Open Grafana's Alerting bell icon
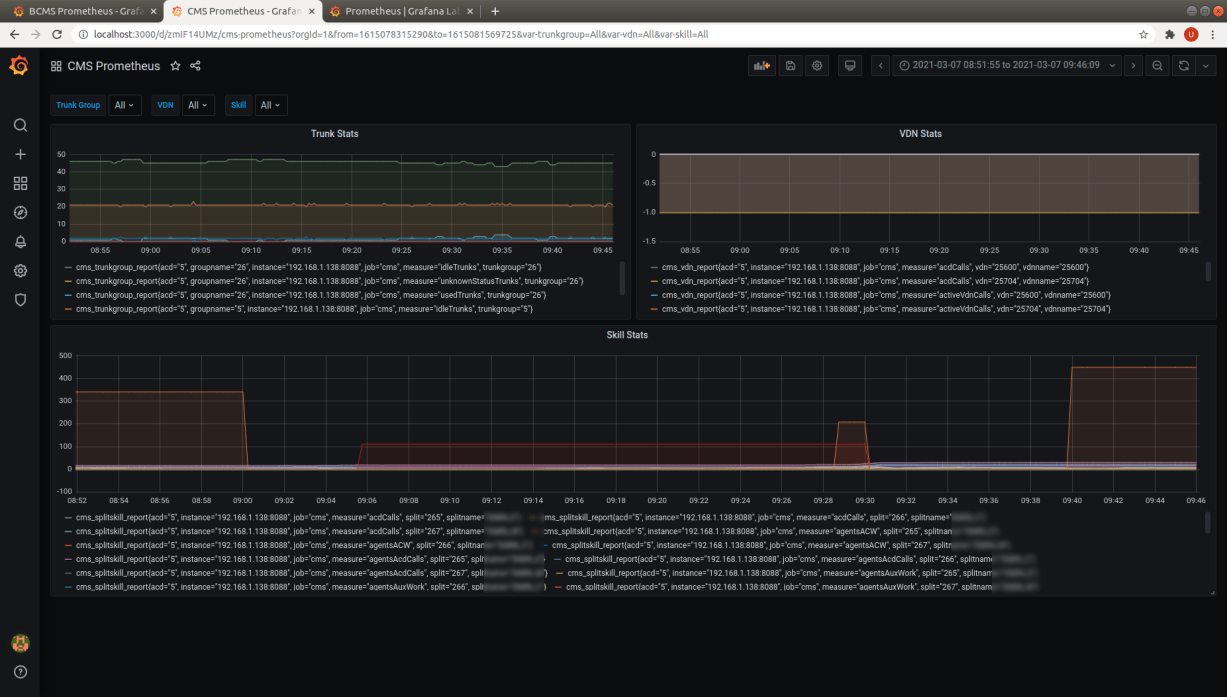 click(x=20, y=241)
